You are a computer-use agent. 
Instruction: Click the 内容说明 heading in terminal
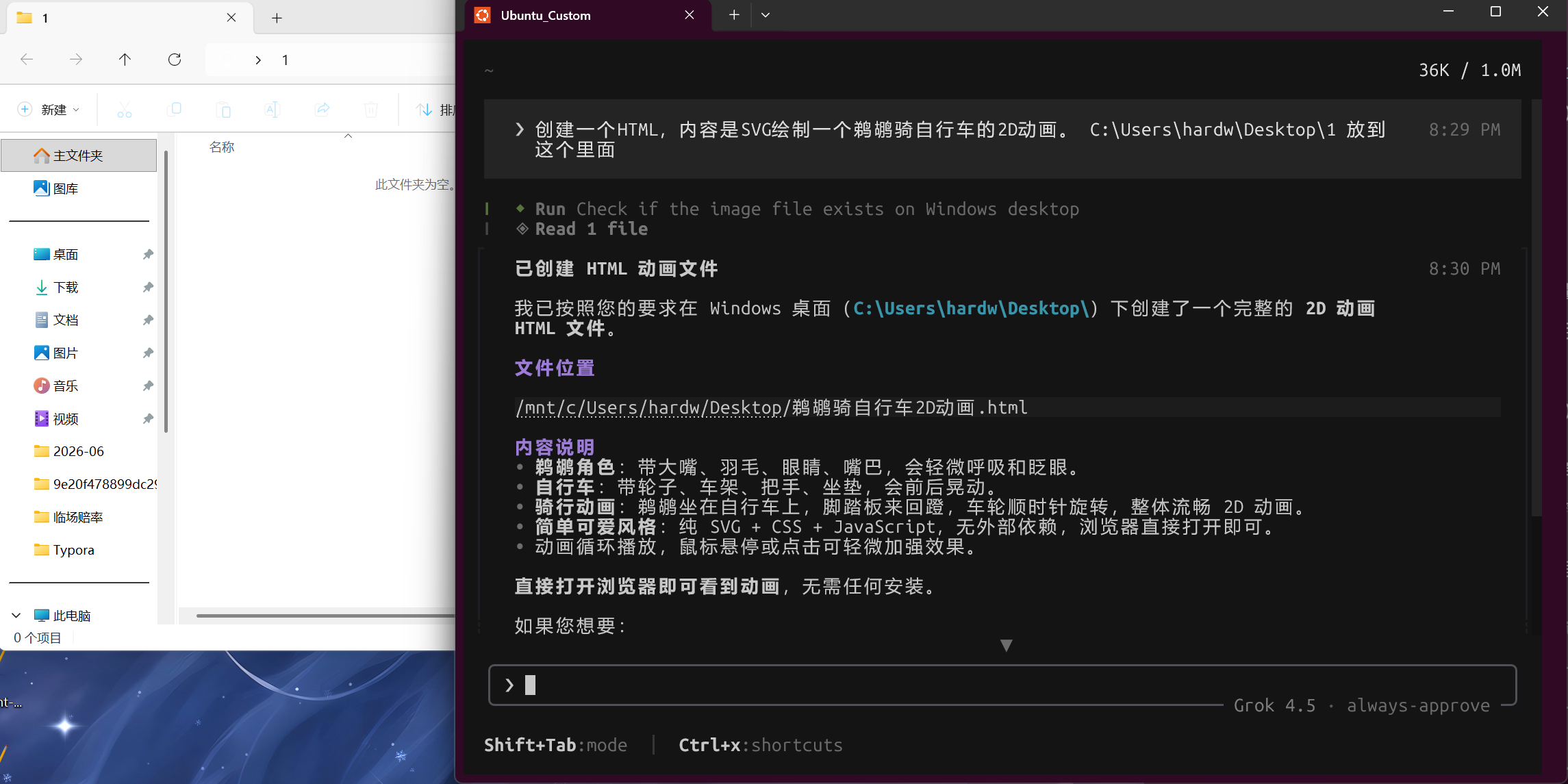(555, 447)
